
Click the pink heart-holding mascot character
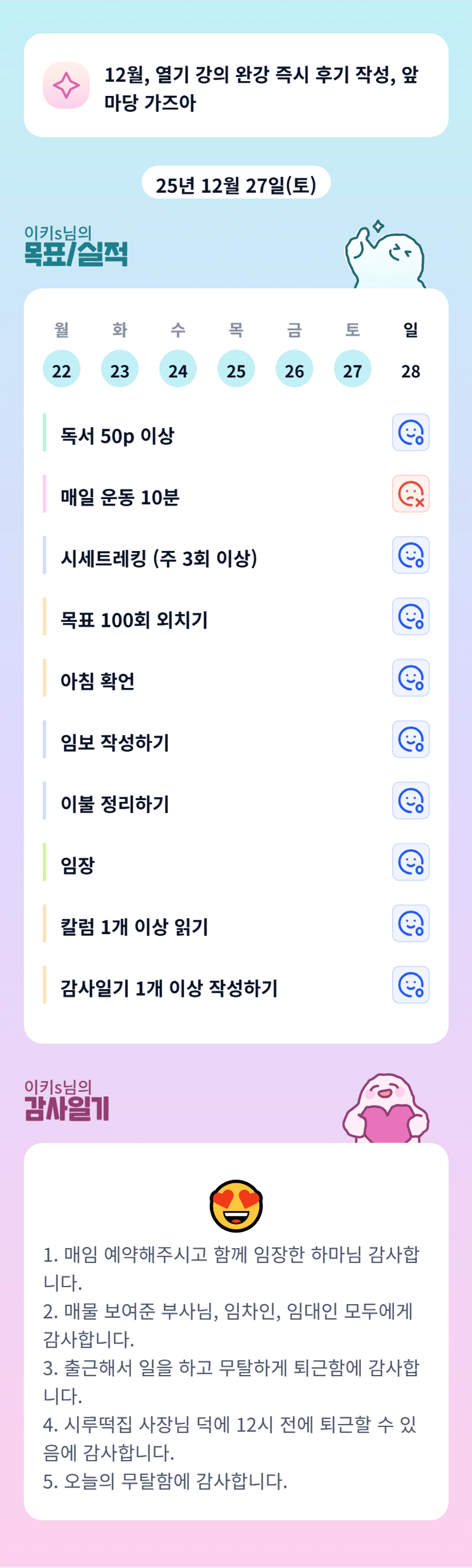(386, 1109)
